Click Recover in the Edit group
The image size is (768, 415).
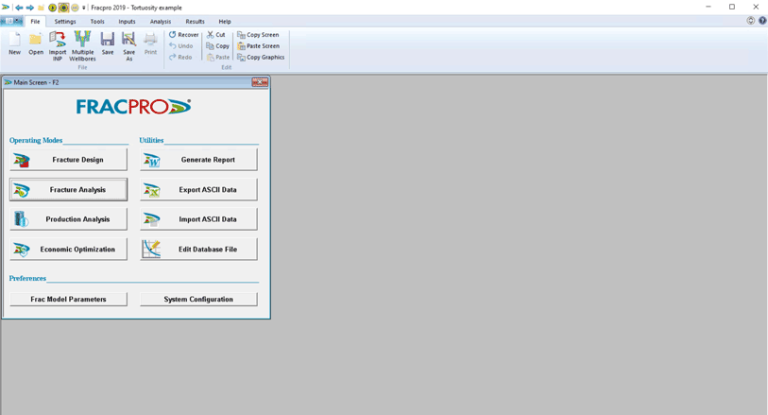[x=184, y=35]
